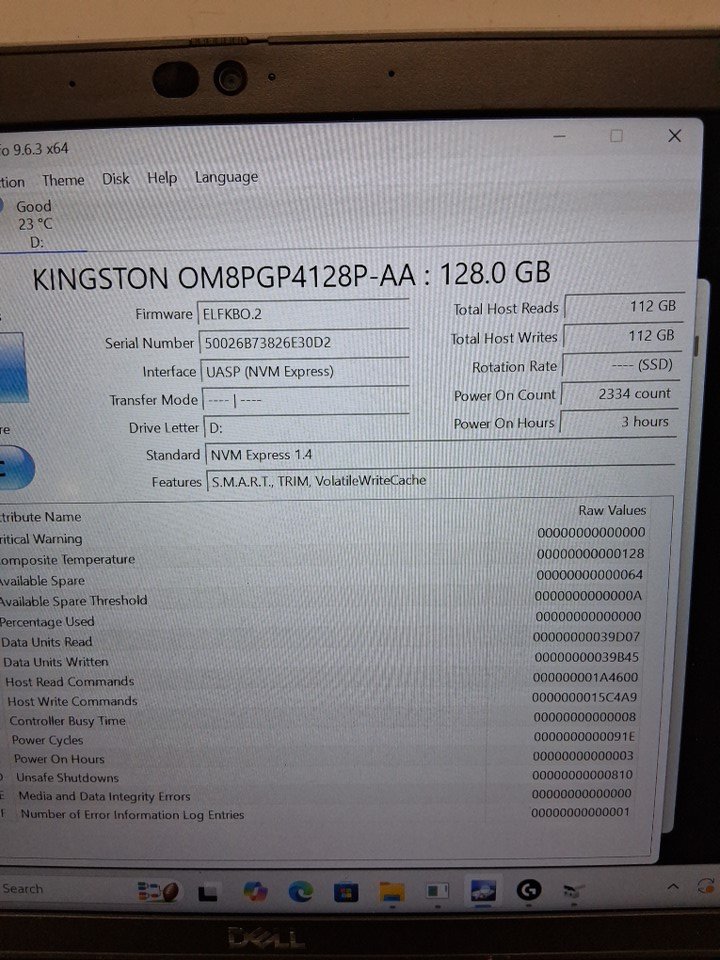
Task: Expand the system tray hidden icons chevron
Action: pos(672,887)
